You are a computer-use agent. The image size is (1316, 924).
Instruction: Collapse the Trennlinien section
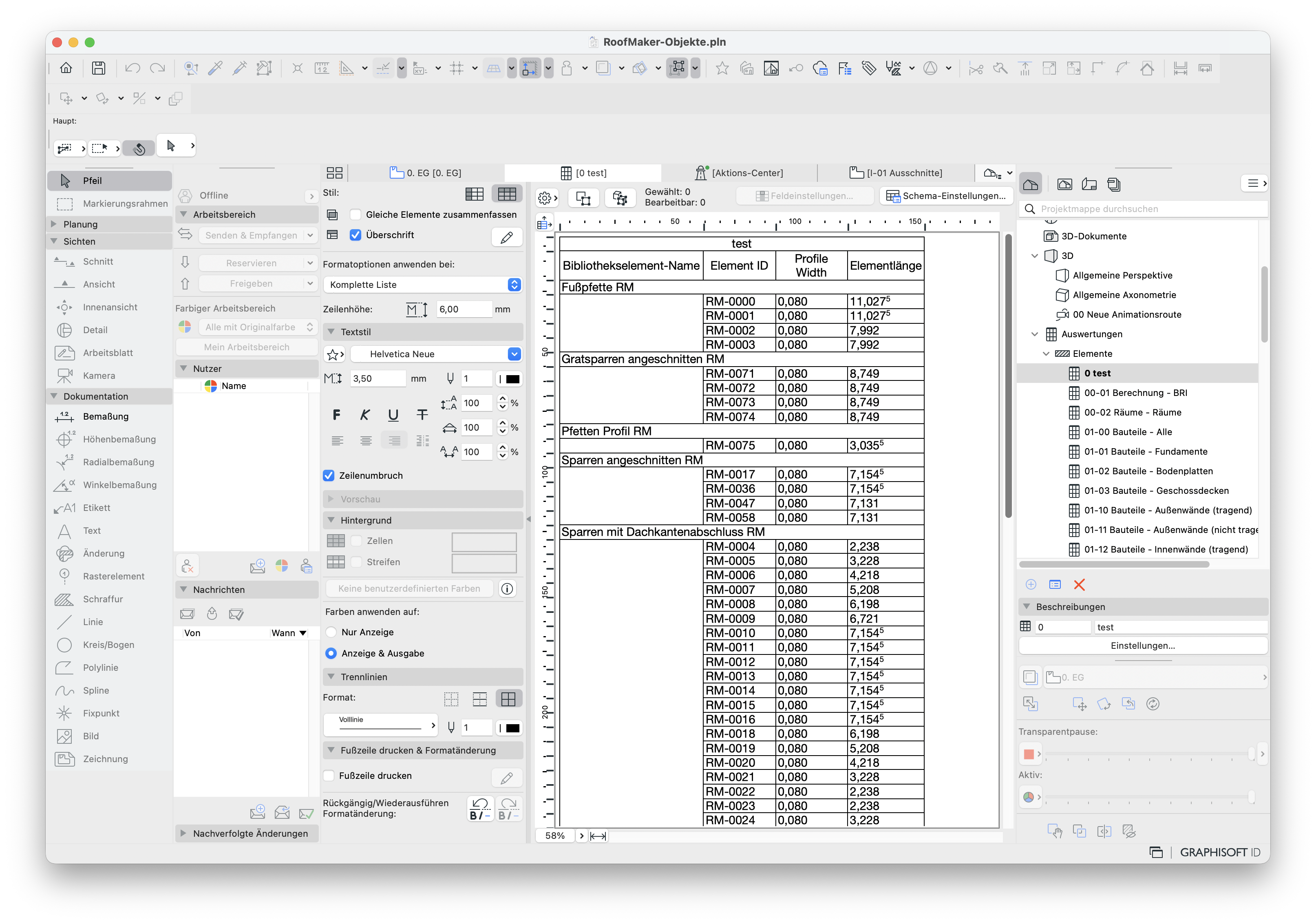pyautogui.click(x=331, y=677)
